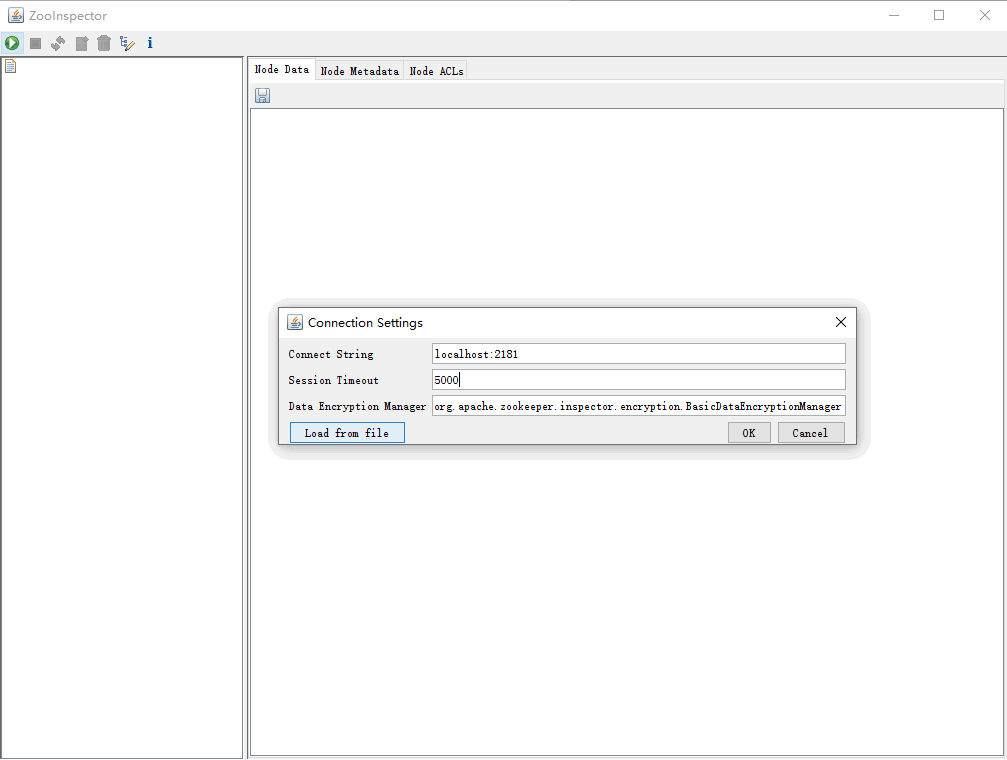
Task: Switch to the Node ACLs tab
Action: (x=437, y=71)
